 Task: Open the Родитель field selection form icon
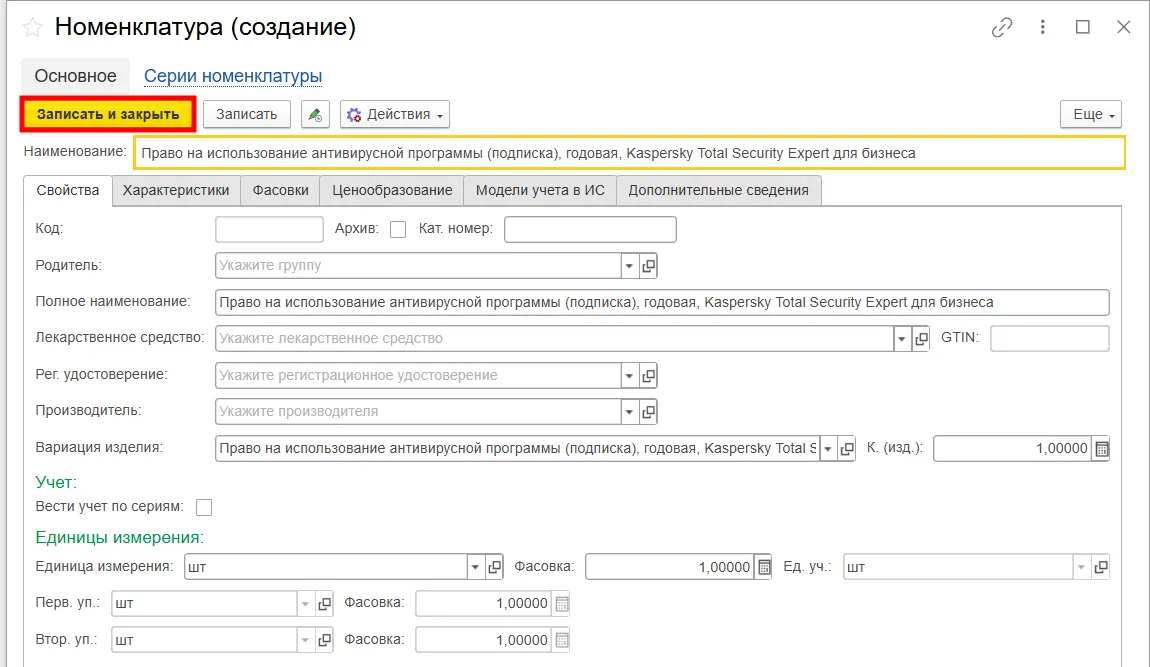[x=648, y=266]
